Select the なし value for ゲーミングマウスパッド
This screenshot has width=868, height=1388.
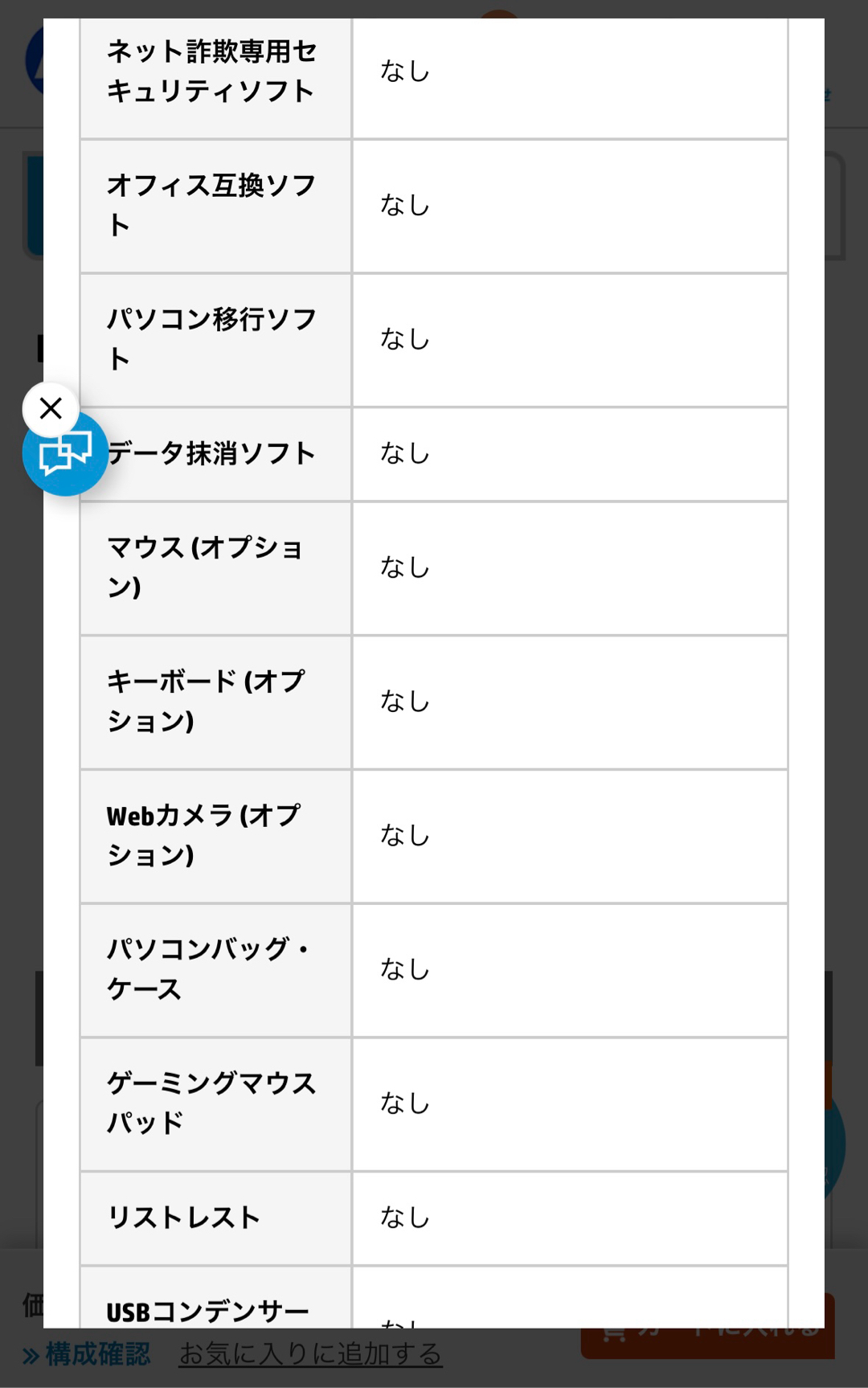point(405,1103)
